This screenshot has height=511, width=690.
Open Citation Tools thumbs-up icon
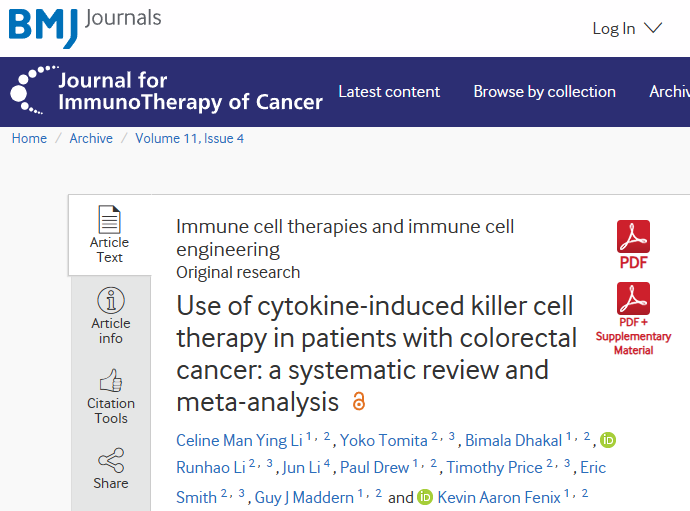coord(110,380)
